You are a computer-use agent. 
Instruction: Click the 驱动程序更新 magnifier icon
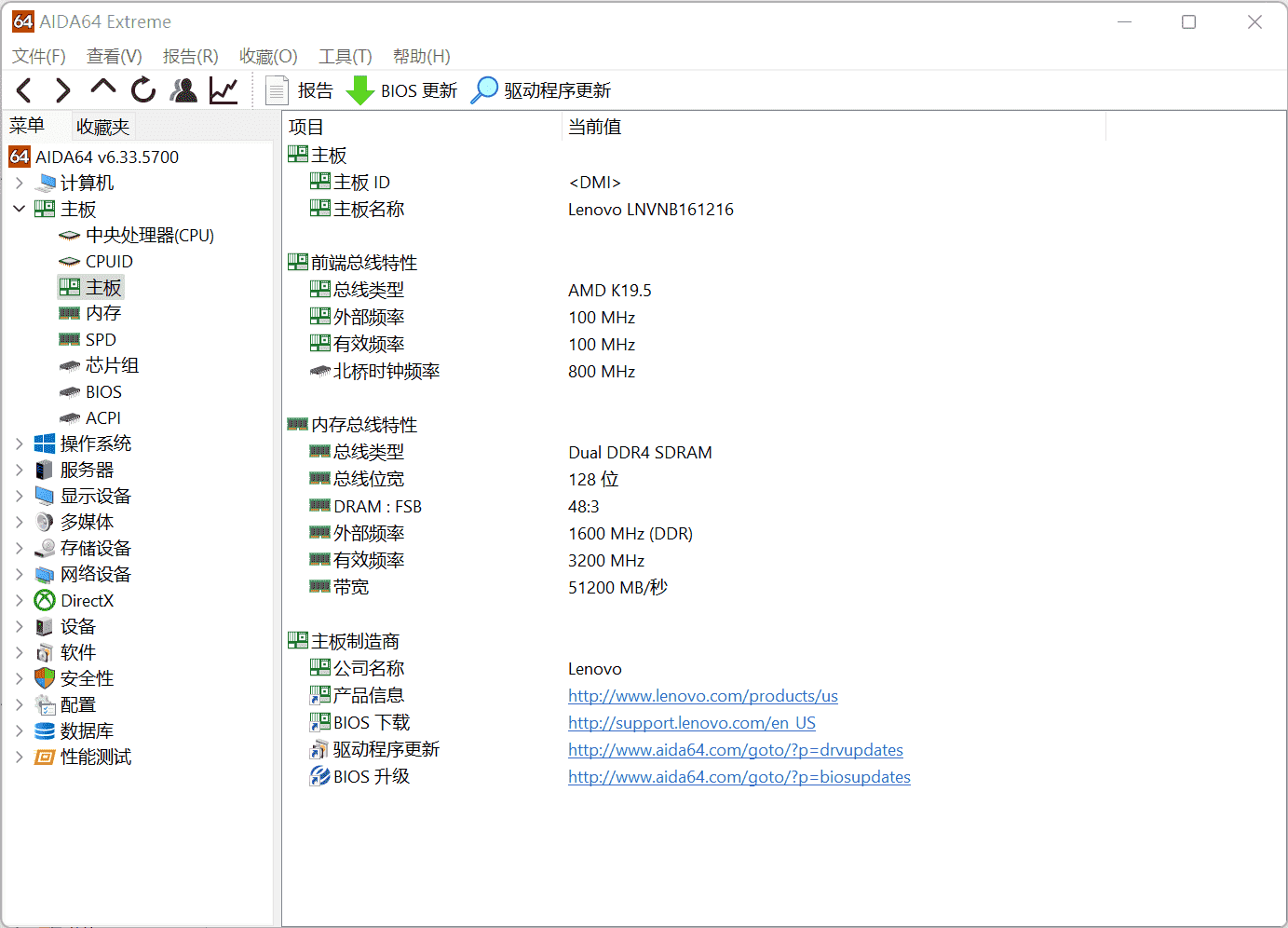(x=484, y=90)
